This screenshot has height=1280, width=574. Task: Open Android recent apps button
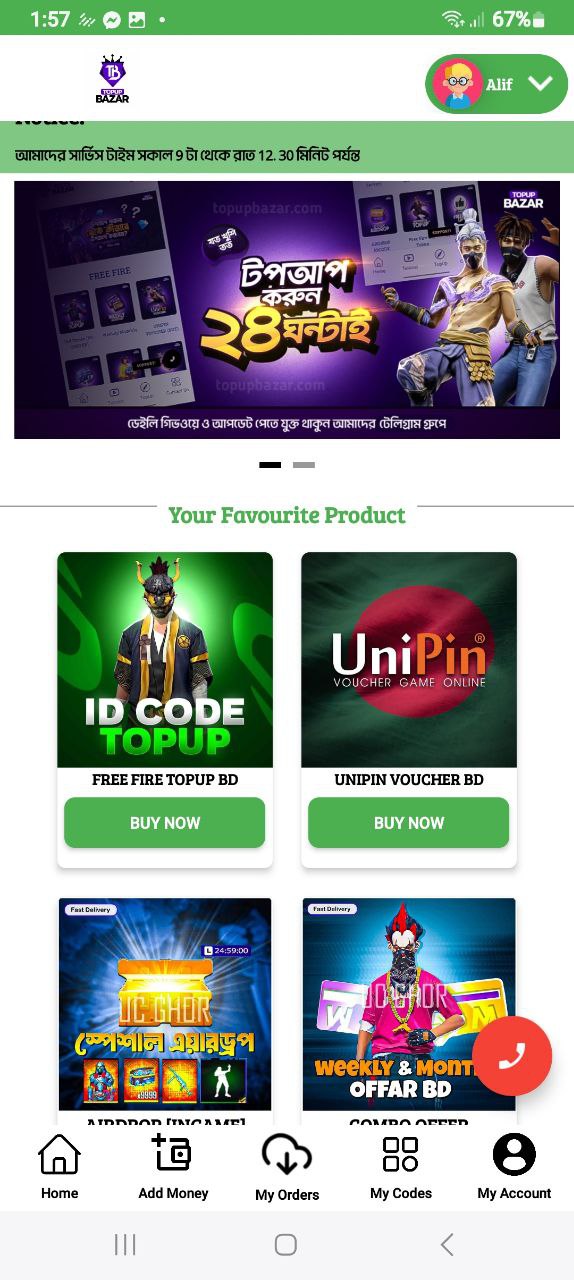tap(125, 1244)
